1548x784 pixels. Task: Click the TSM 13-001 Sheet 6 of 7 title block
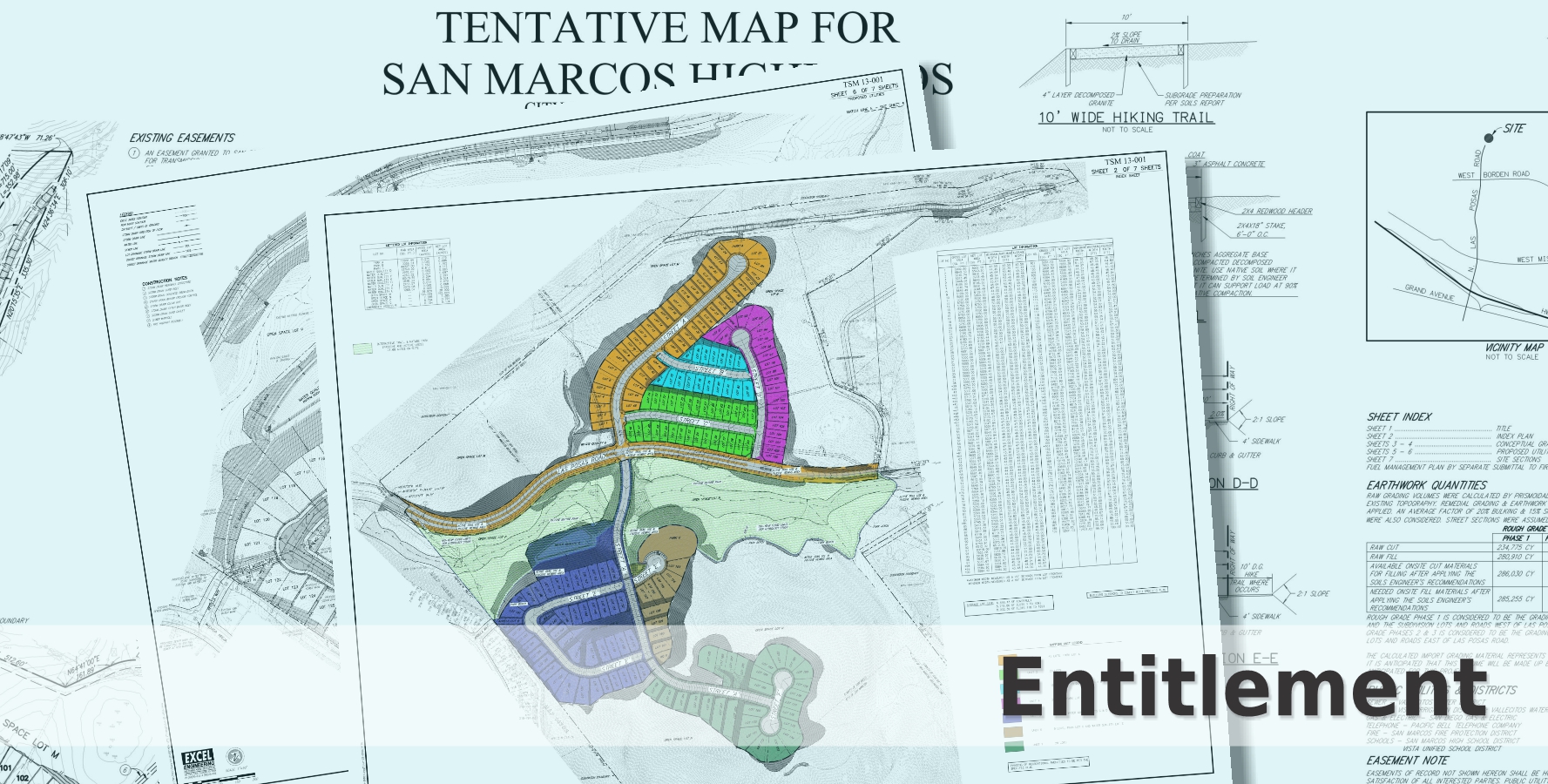(863, 90)
